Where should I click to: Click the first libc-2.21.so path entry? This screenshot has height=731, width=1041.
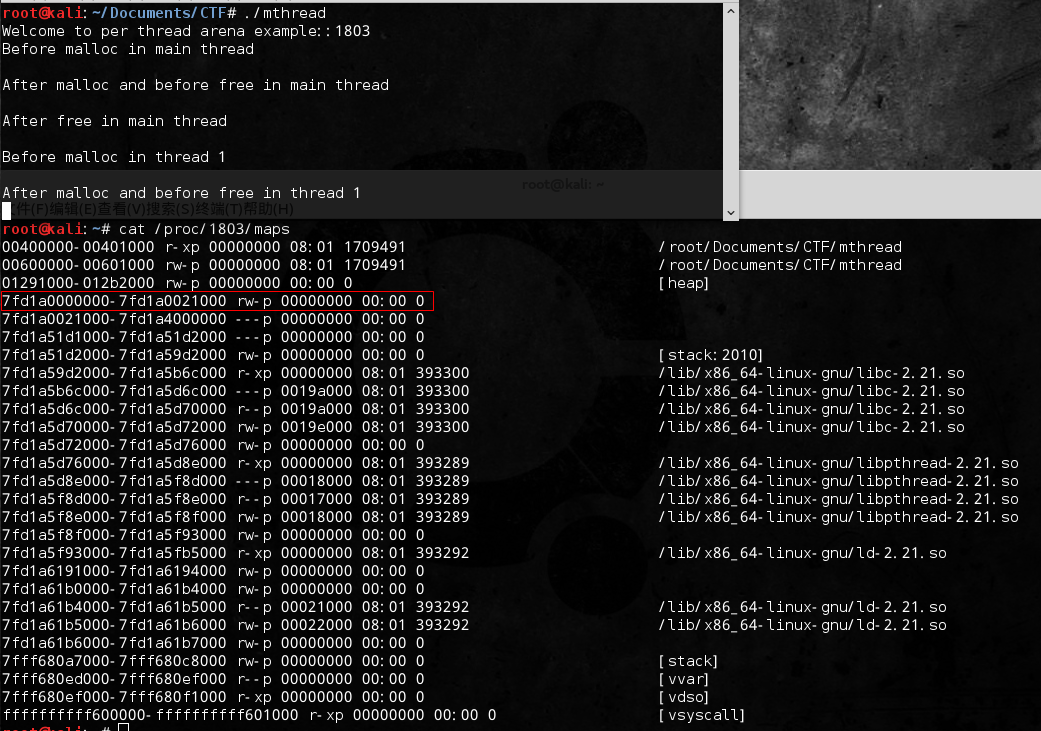tap(811, 373)
